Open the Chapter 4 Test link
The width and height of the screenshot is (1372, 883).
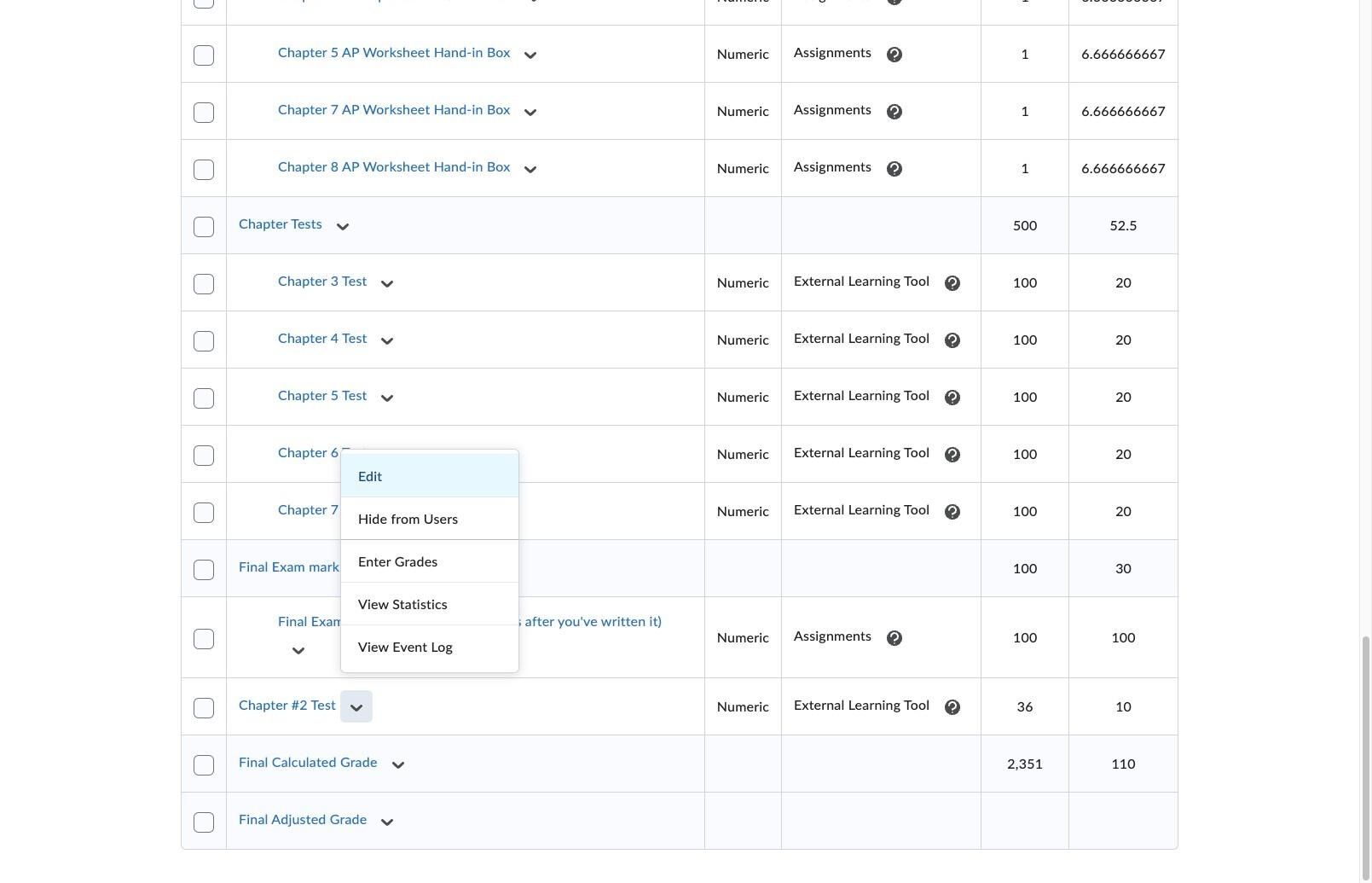coord(322,339)
